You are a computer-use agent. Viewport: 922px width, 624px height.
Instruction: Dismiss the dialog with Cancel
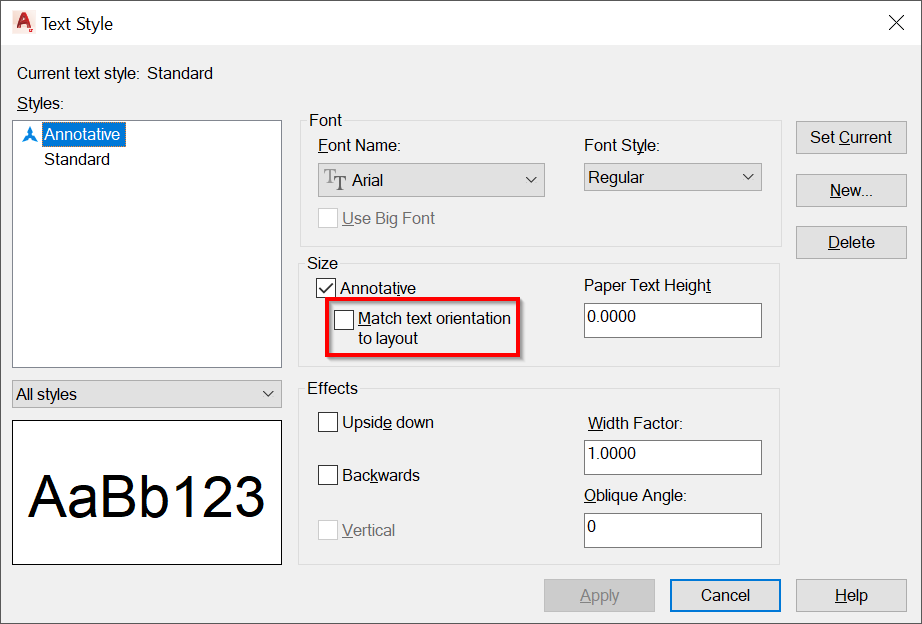pos(724,595)
